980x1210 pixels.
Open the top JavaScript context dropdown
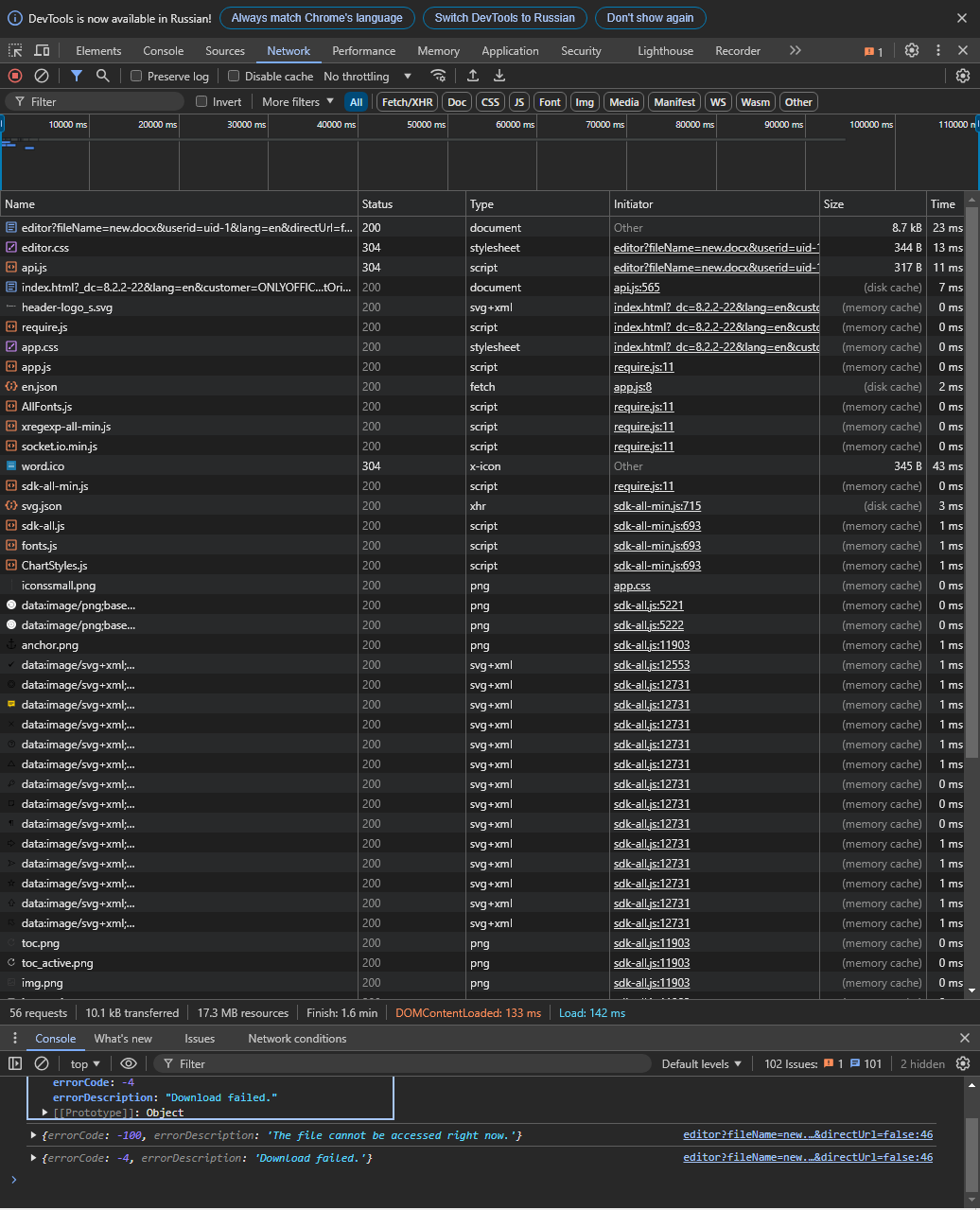coord(87,1063)
